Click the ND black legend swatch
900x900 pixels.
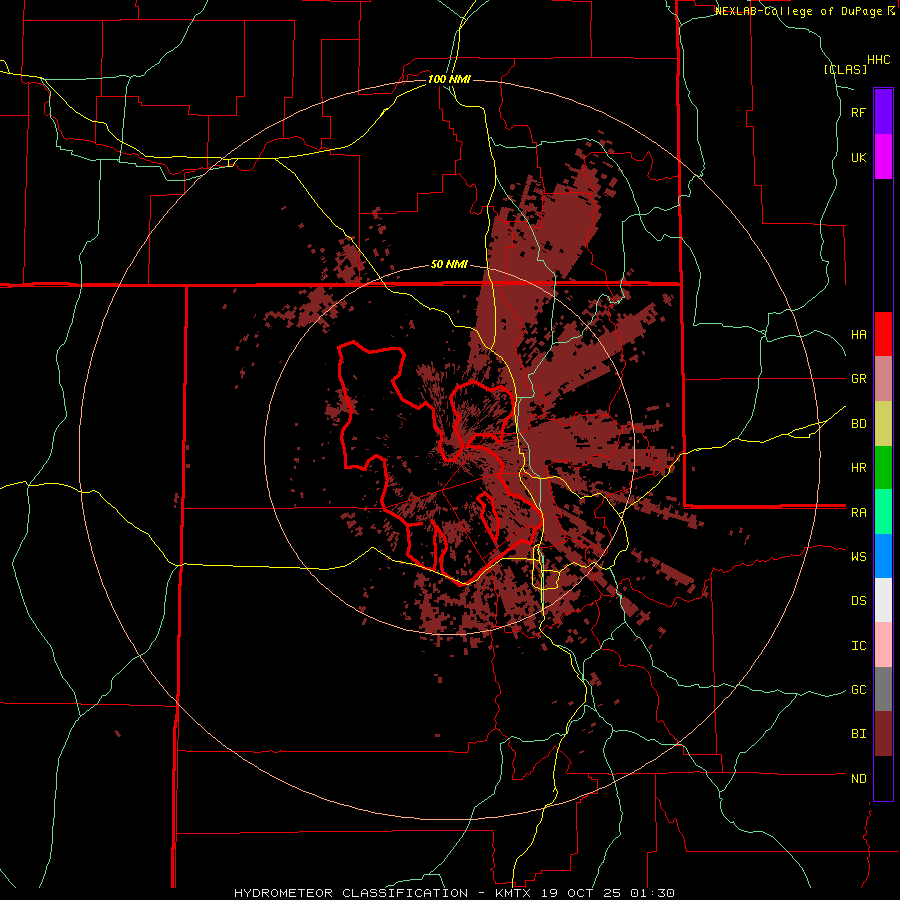coord(883,778)
